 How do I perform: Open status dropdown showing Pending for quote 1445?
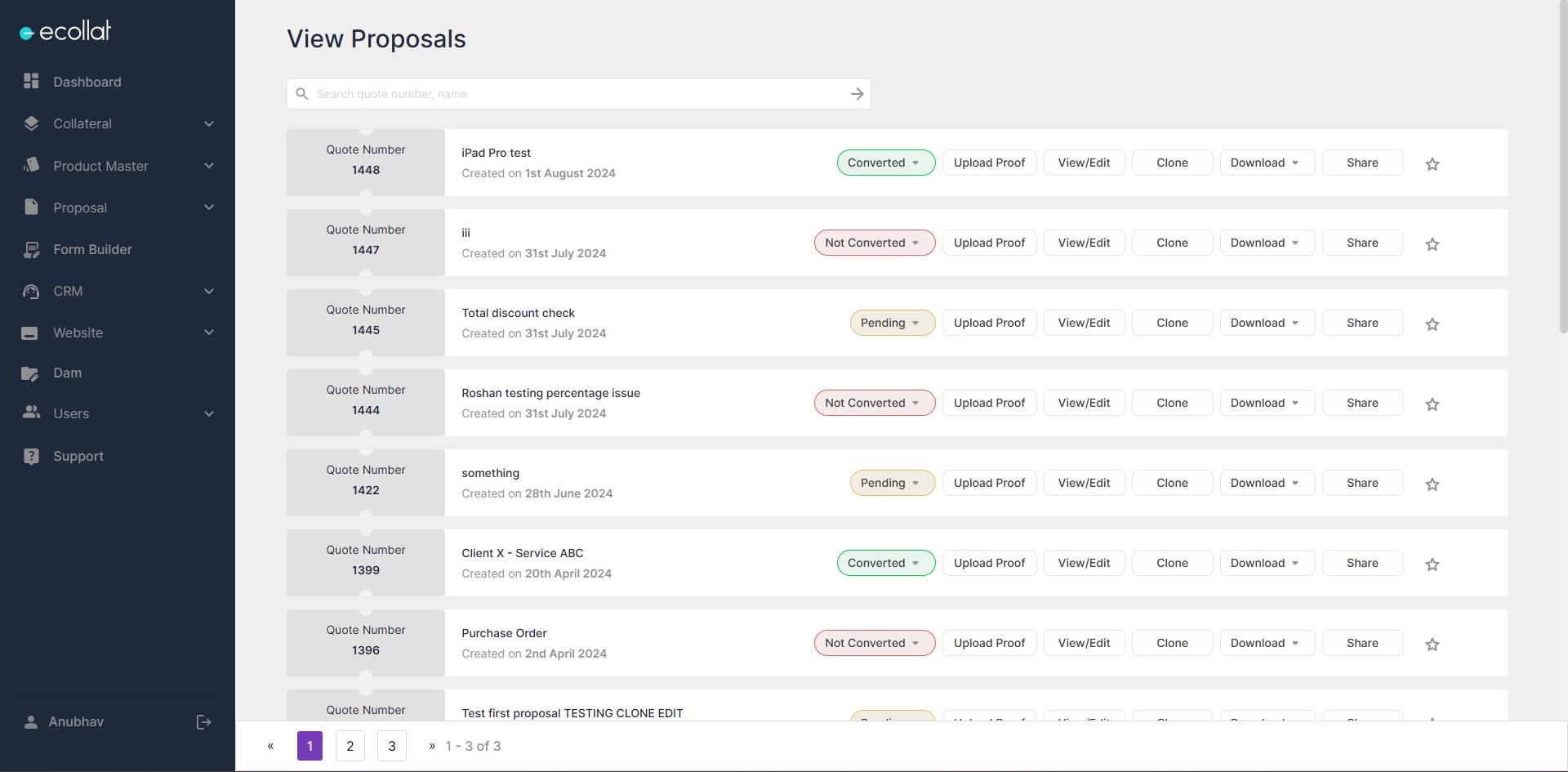(x=891, y=323)
